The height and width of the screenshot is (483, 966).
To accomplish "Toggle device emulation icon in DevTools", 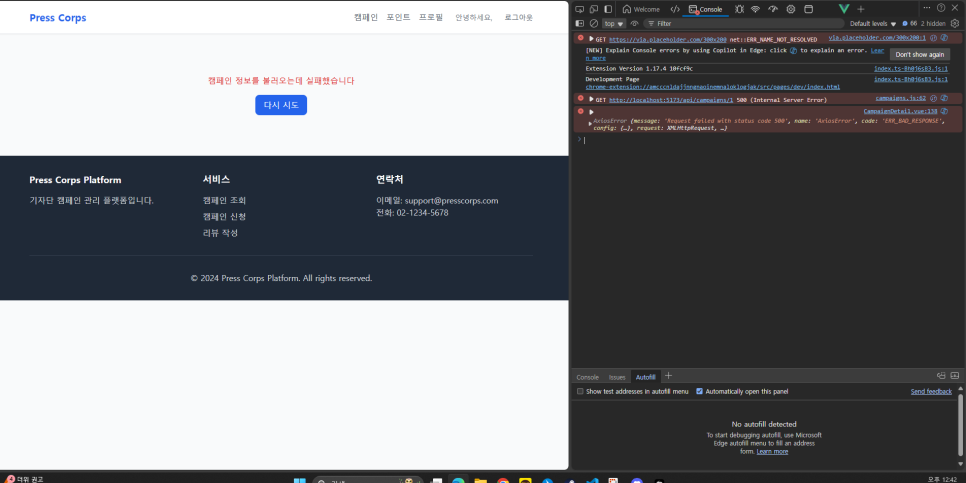I will 593,9.
